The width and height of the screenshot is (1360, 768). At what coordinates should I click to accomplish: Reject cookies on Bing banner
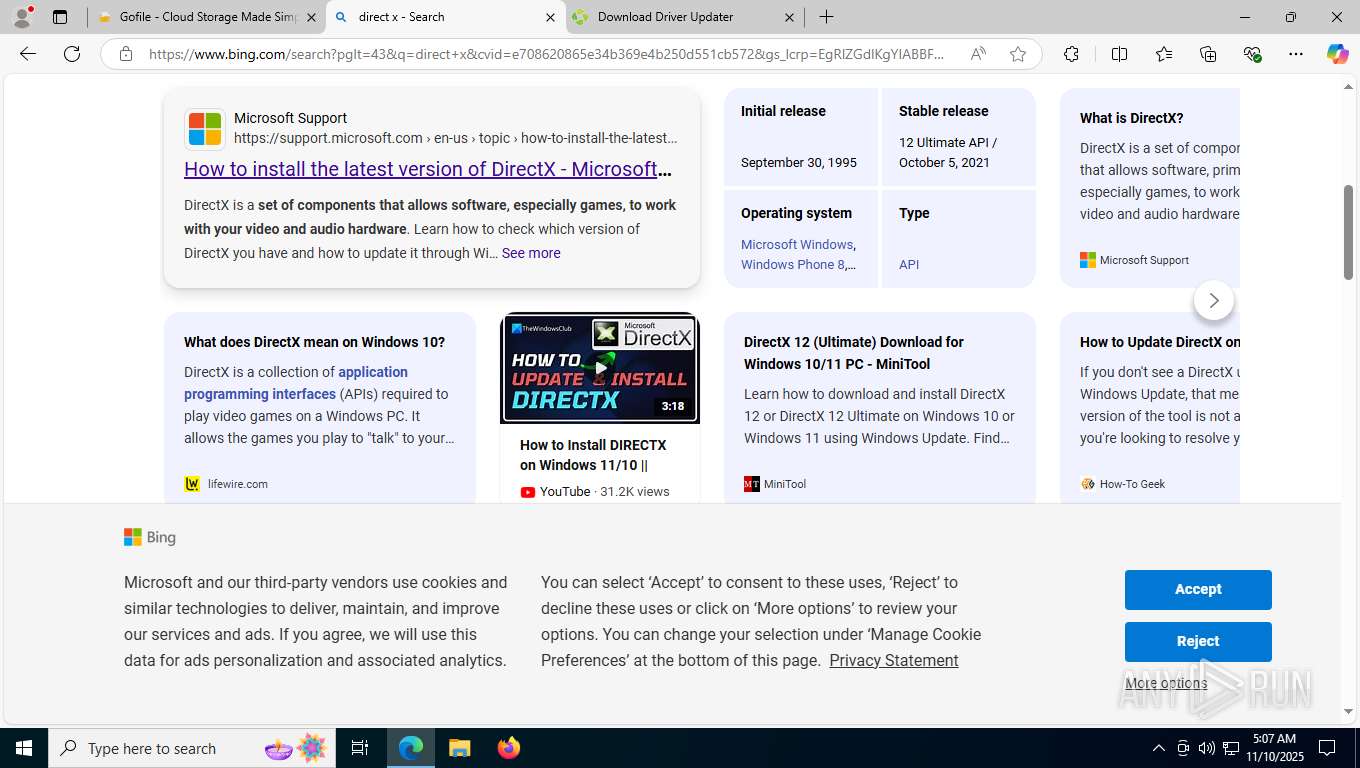pyautogui.click(x=1198, y=641)
